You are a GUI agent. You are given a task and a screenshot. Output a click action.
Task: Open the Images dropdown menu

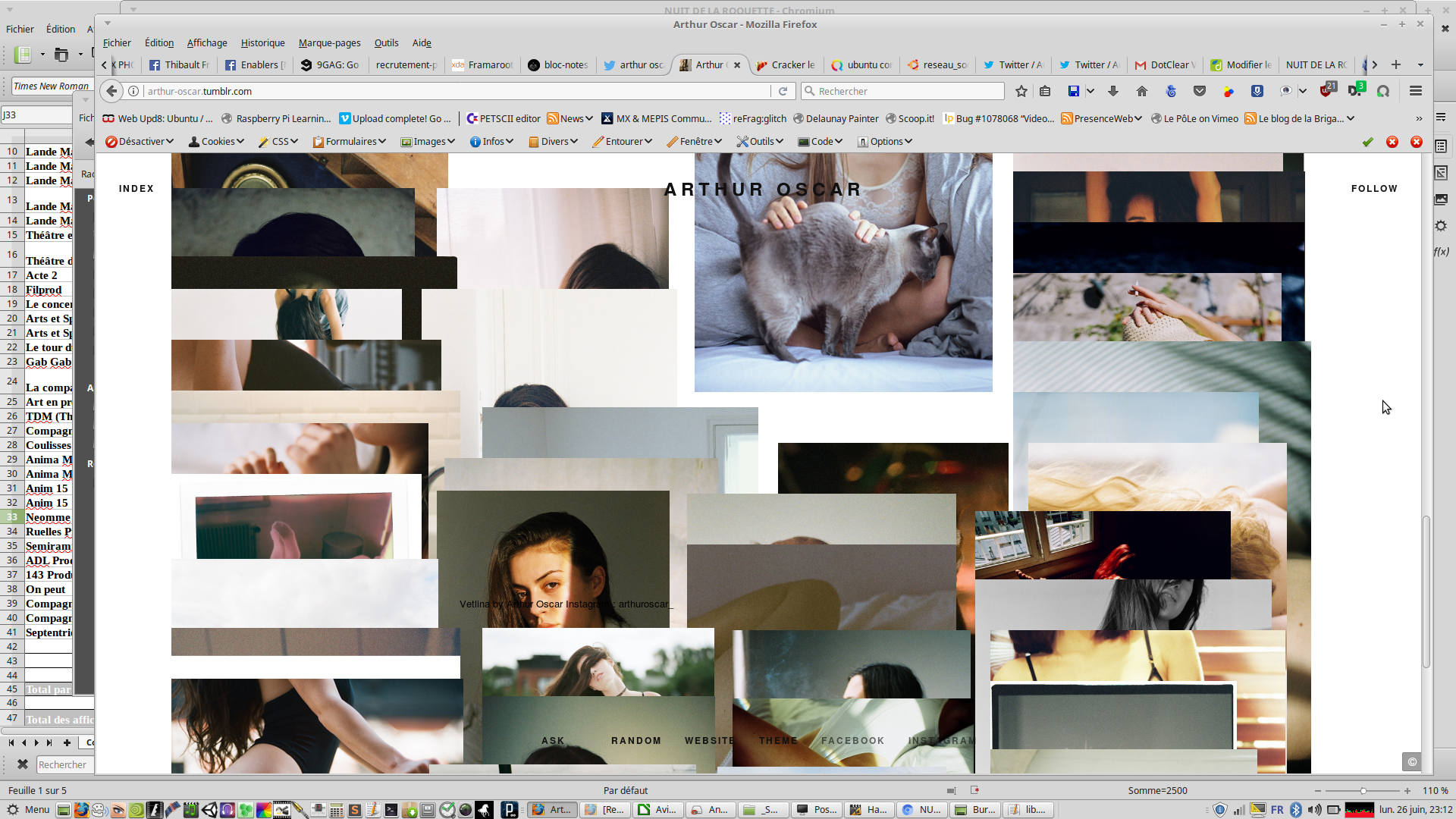[x=428, y=142]
